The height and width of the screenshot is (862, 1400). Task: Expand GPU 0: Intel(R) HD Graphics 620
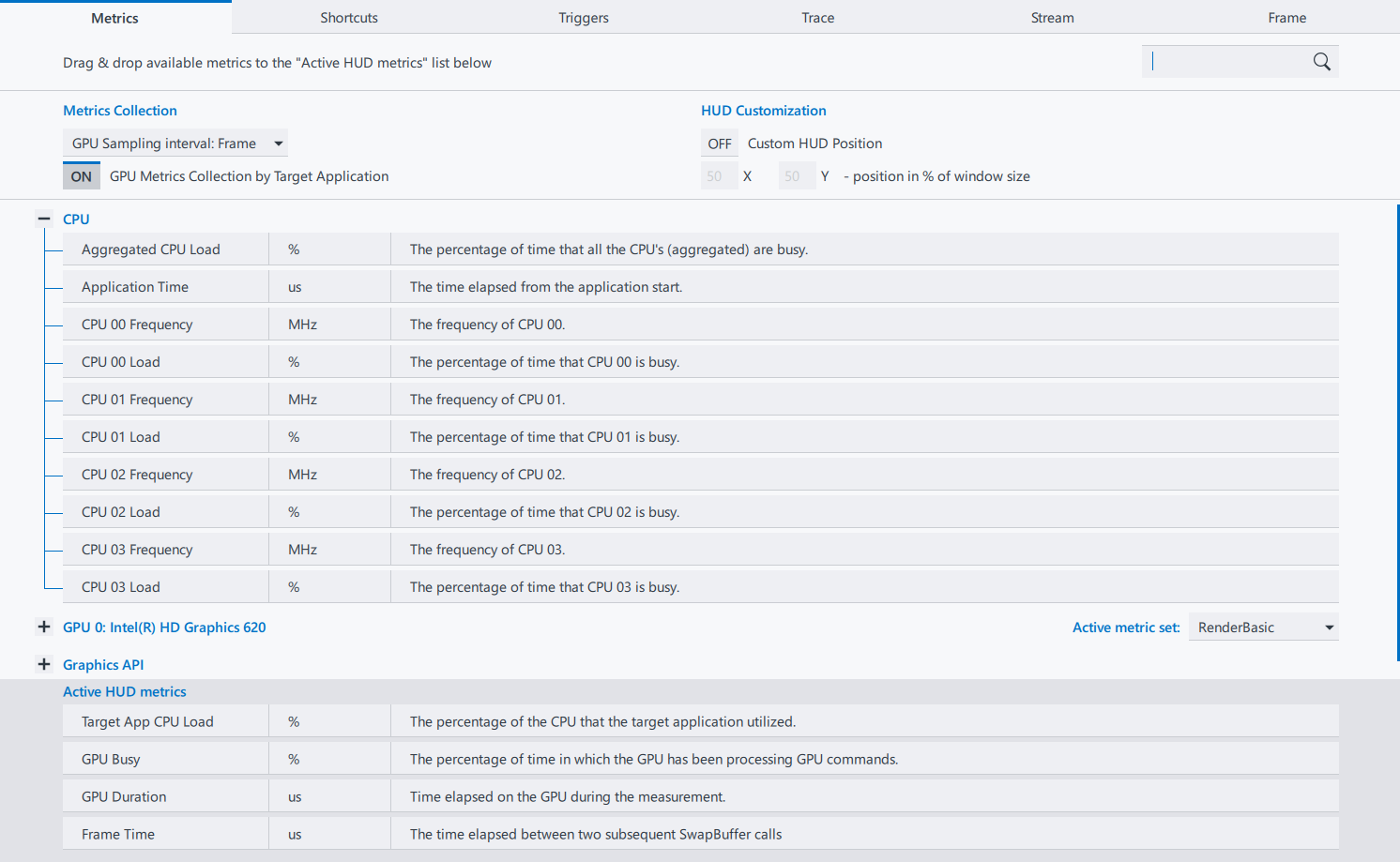pyautogui.click(x=43, y=627)
